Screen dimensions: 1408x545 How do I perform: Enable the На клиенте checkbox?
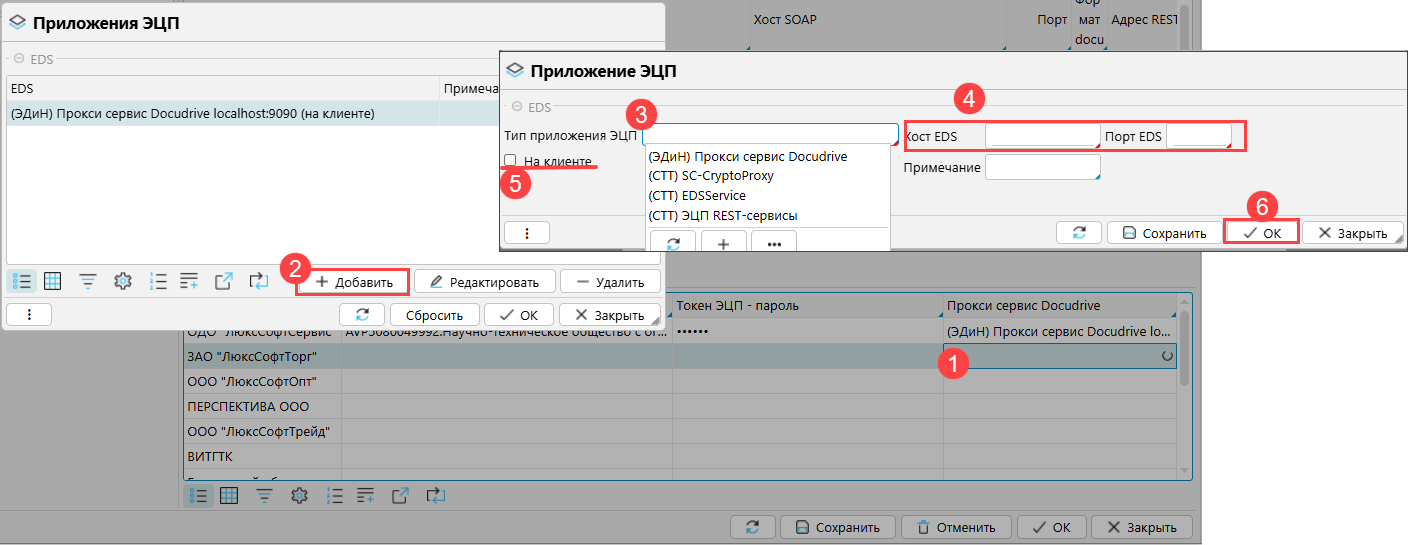click(x=511, y=161)
